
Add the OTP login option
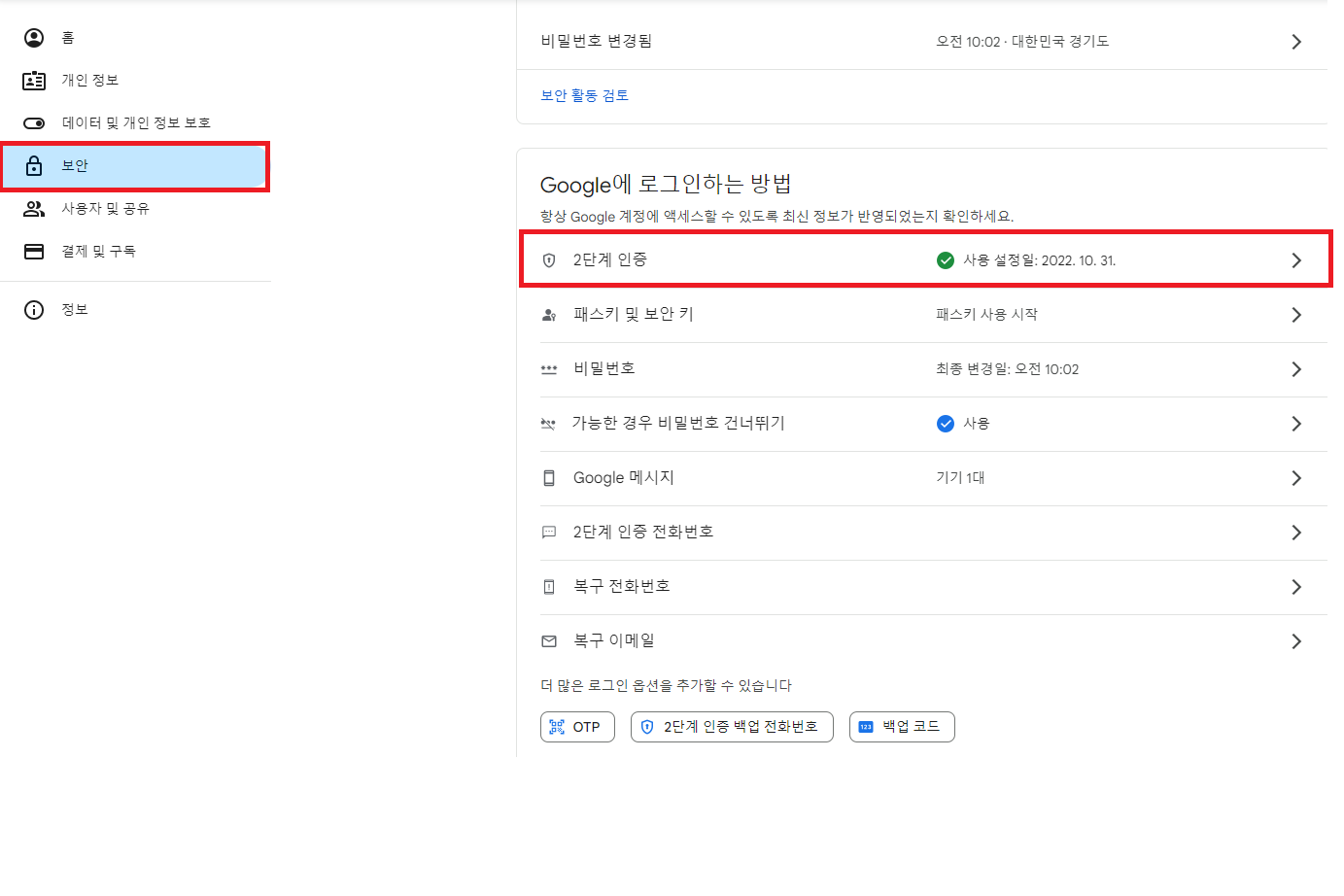577,727
